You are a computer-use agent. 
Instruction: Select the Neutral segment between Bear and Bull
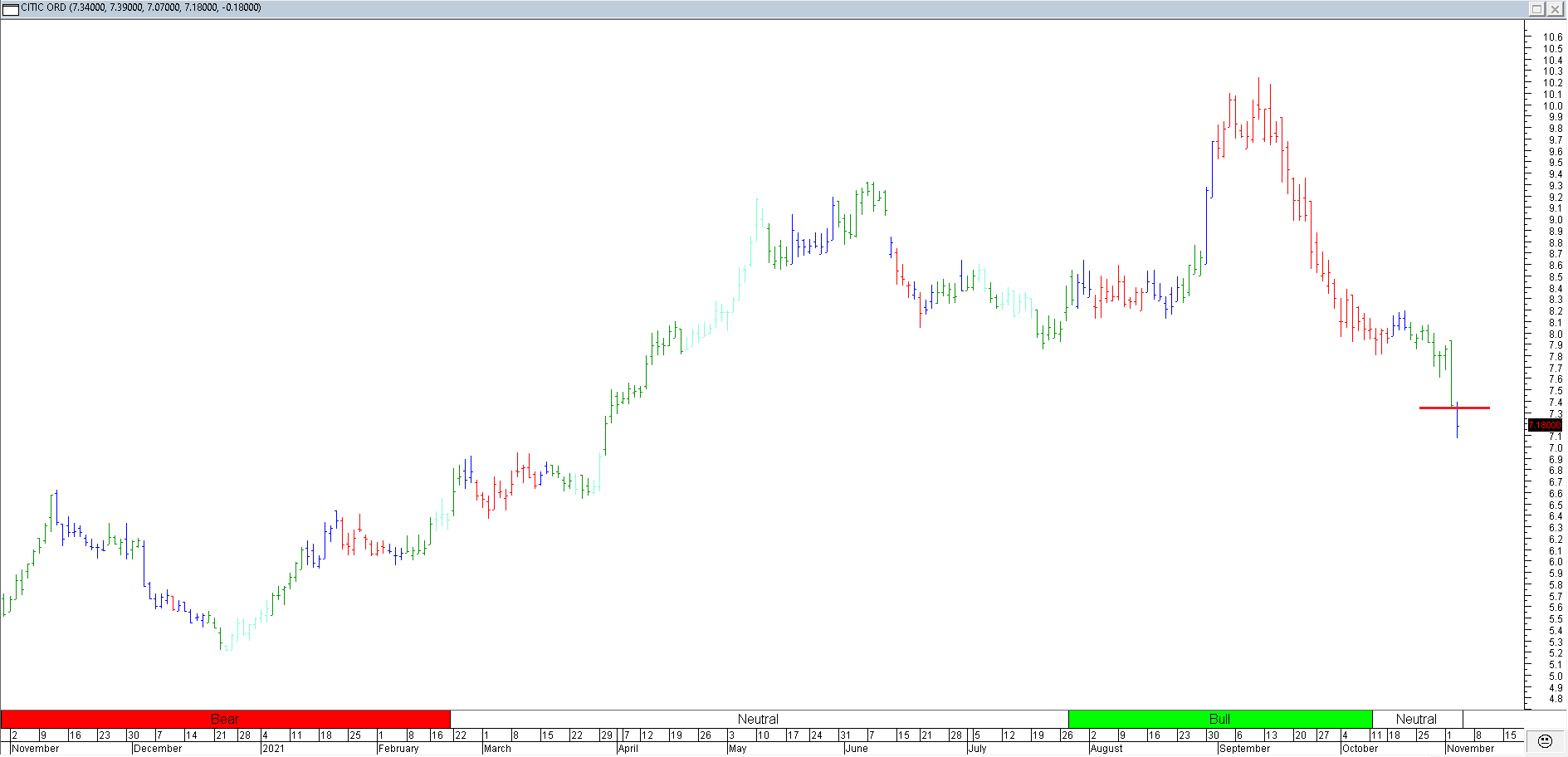click(759, 719)
